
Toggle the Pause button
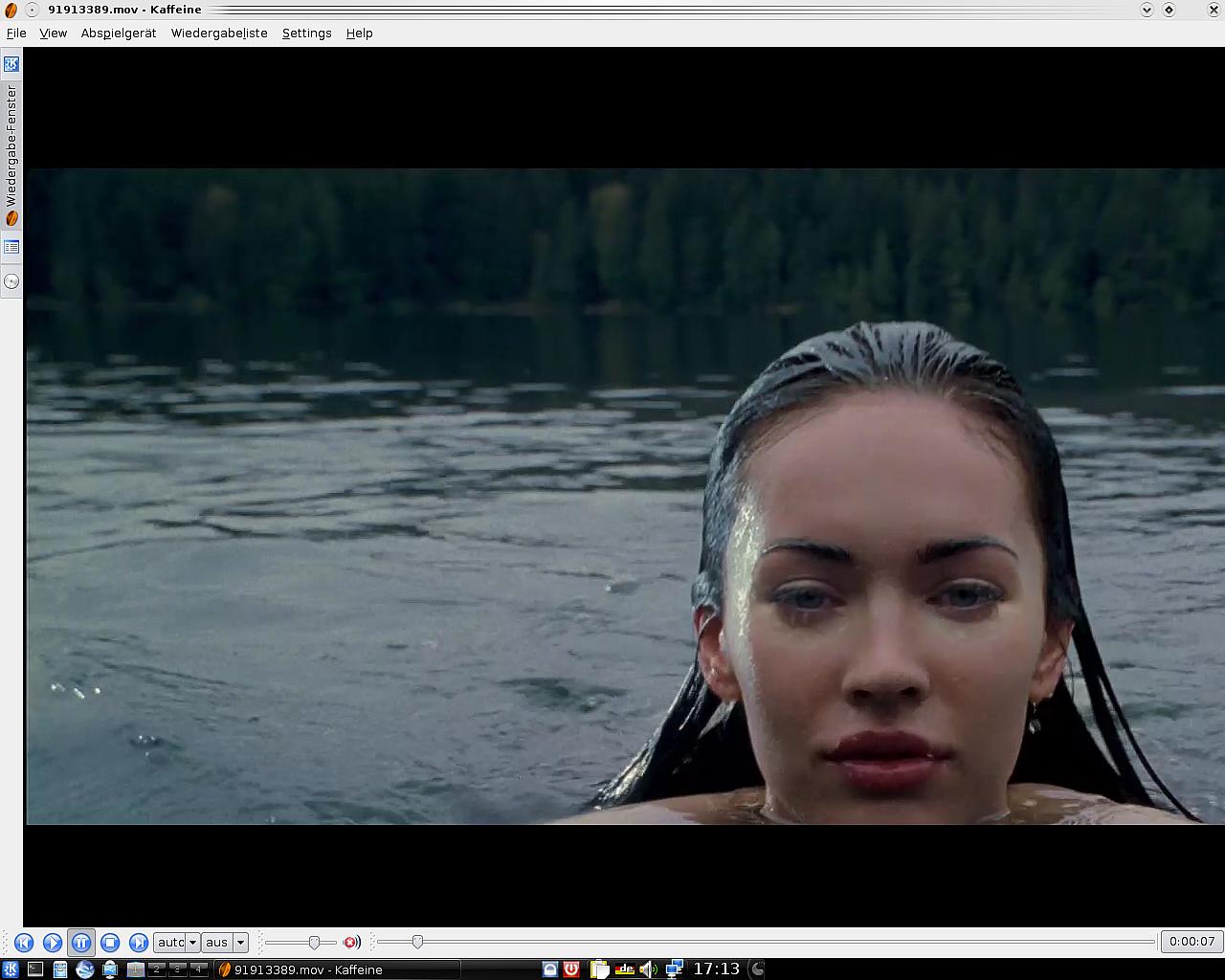(81, 943)
